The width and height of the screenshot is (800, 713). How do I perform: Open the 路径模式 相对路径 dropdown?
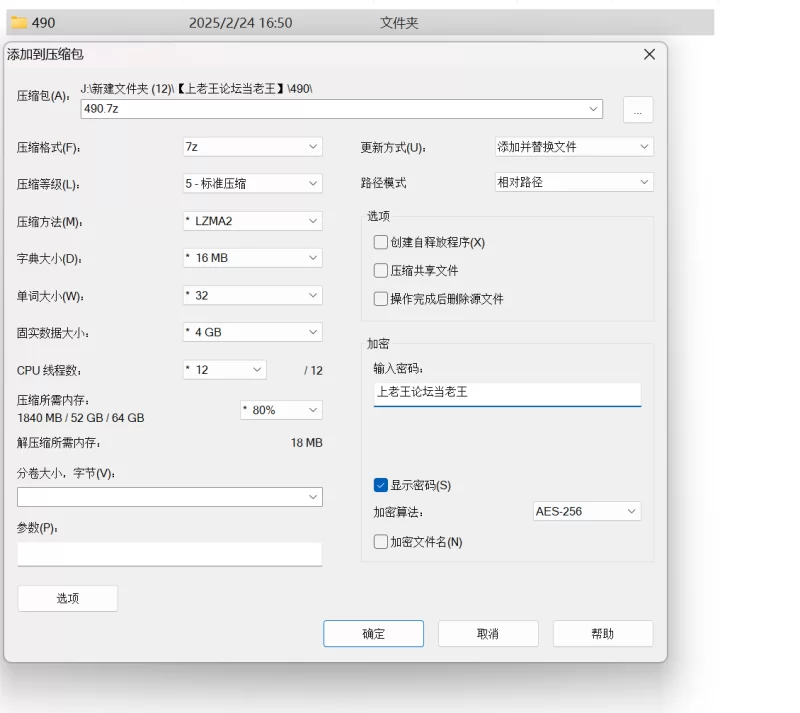pos(574,182)
